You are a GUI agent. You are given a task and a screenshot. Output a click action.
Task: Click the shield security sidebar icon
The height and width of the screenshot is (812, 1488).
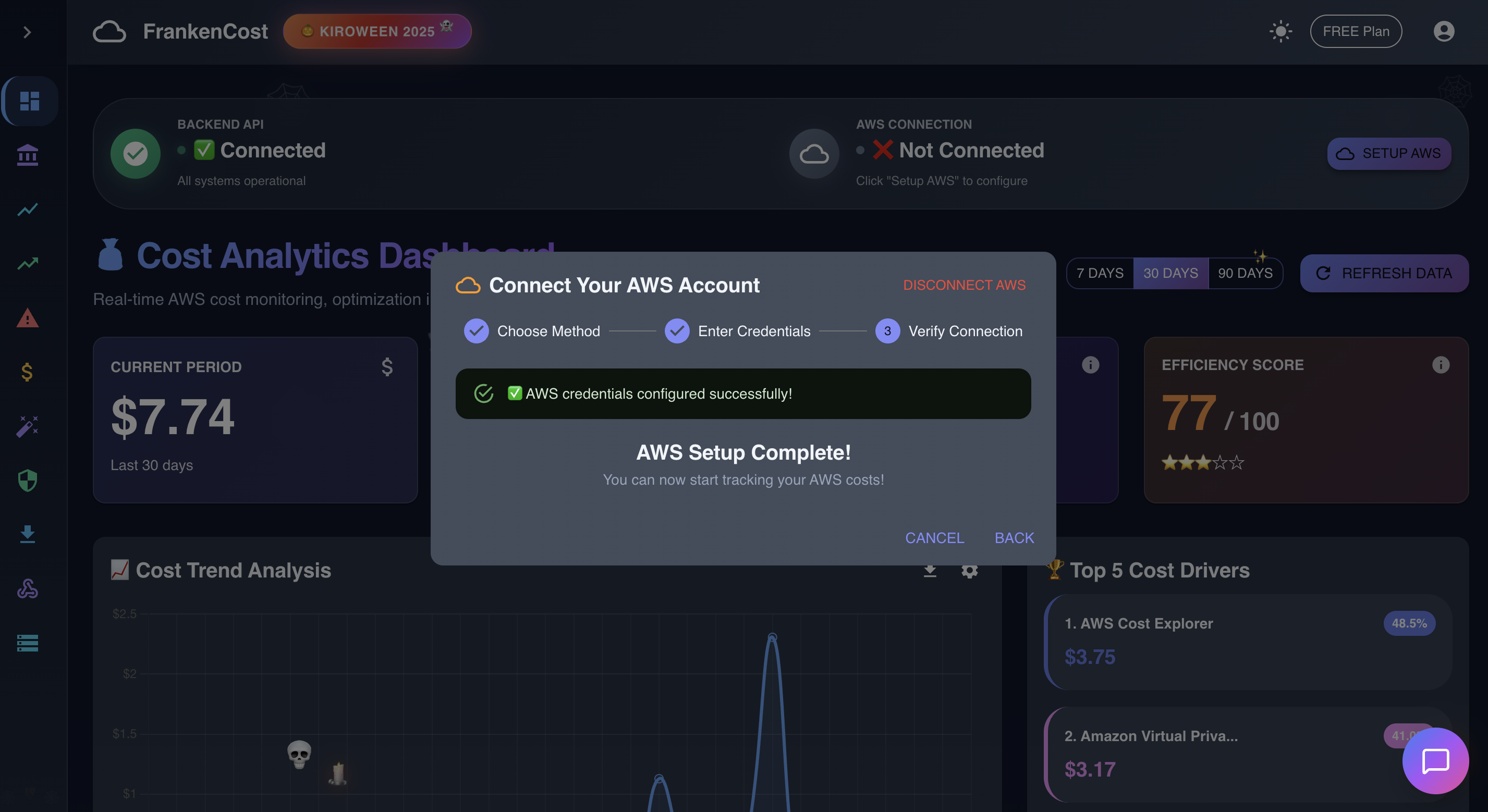click(27, 480)
